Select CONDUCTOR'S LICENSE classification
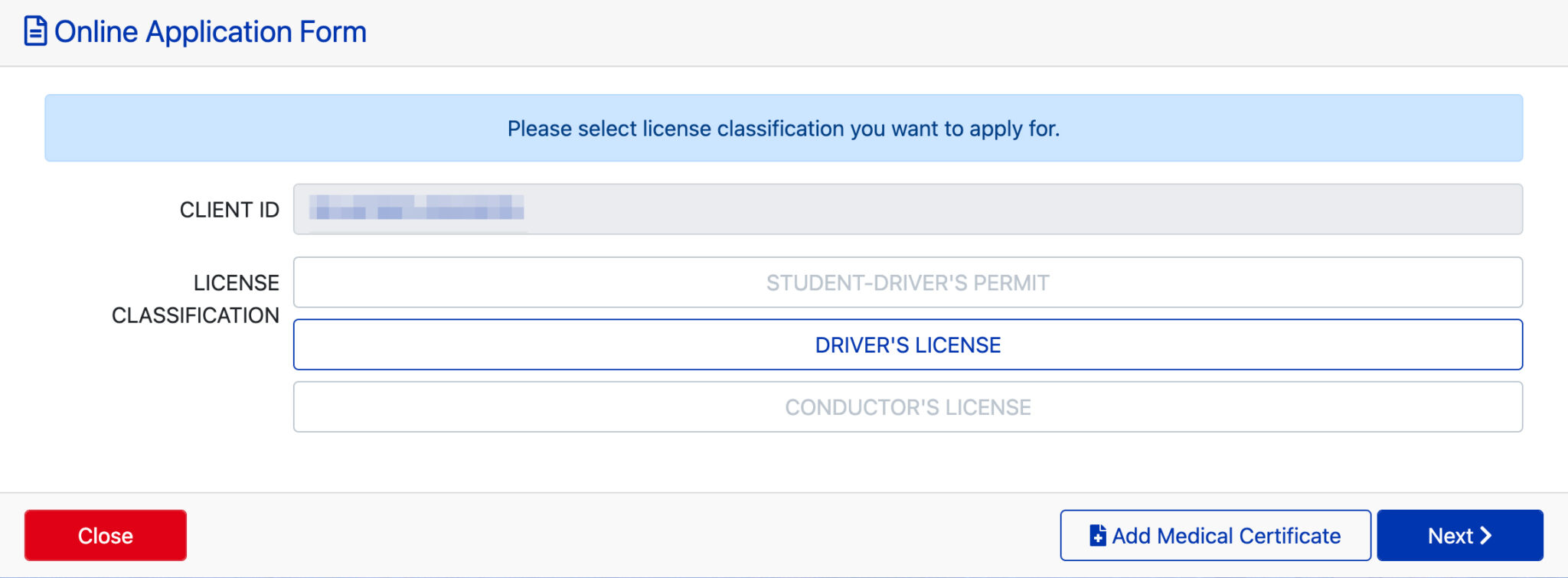Screen dimensions: 1568x578 (x=907, y=407)
